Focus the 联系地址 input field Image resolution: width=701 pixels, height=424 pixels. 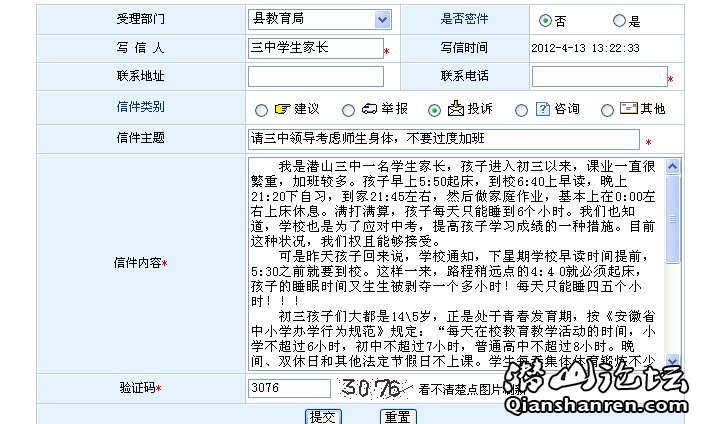pyautogui.click(x=316, y=76)
